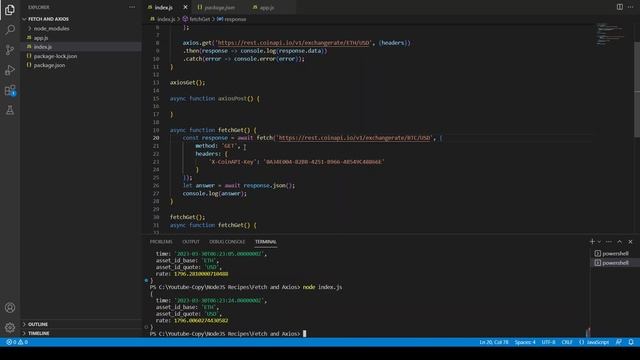Select index.js in the Explorer
The image size is (640, 360).
(42, 47)
